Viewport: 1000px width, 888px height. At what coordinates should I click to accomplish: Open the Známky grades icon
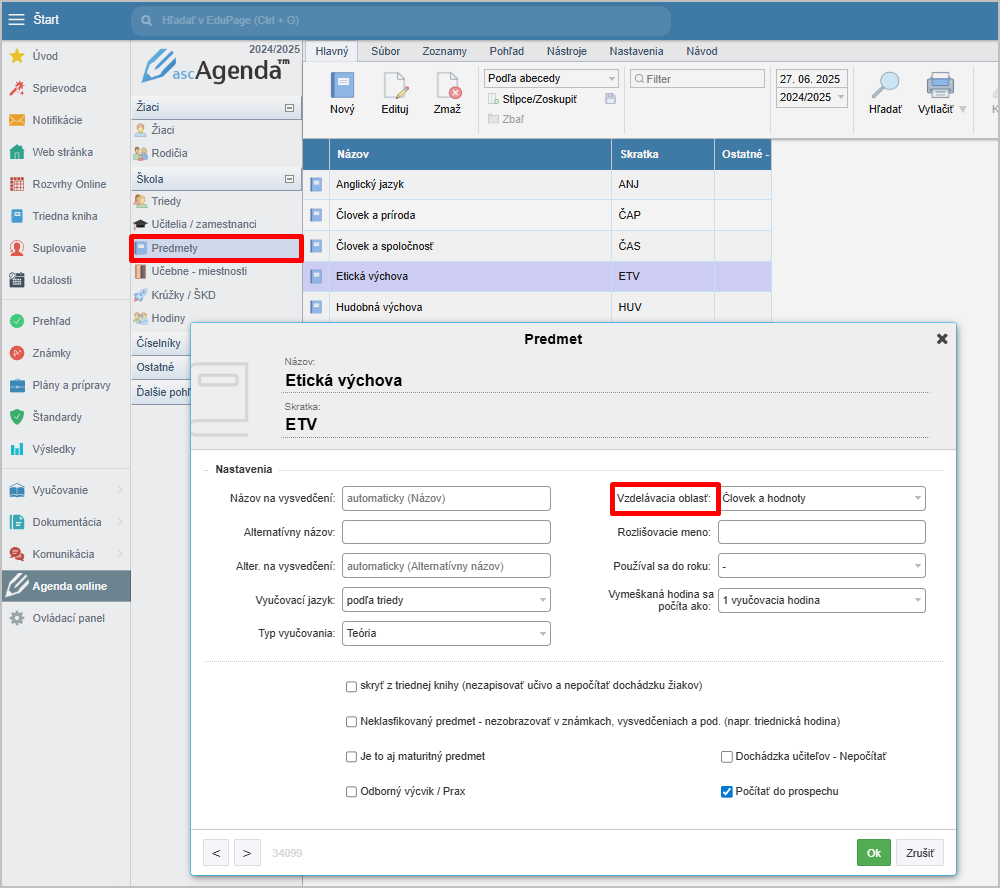(17, 353)
